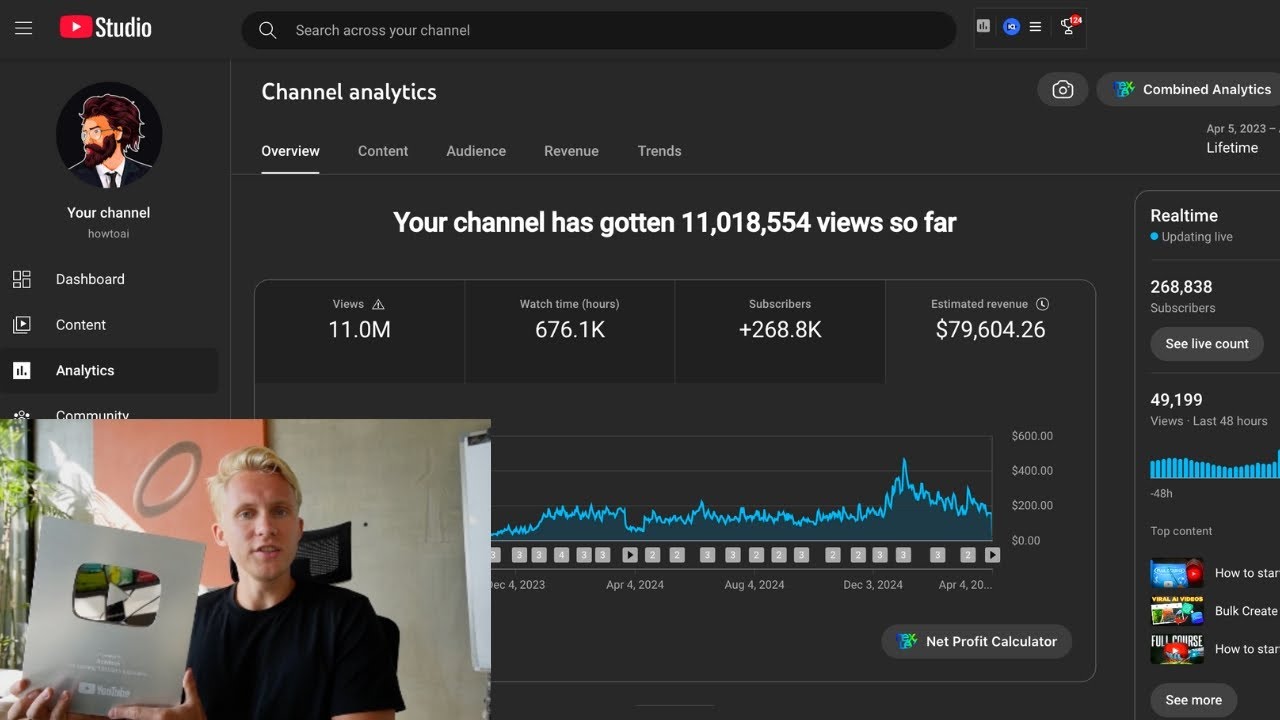Switch to the Trends tab
Viewport: 1280px width, 720px height.
[659, 151]
